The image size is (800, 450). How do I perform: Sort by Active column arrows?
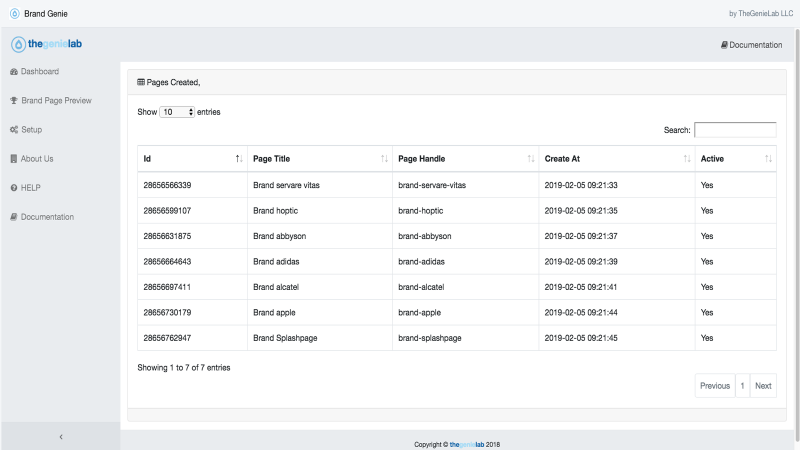point(768,159)
